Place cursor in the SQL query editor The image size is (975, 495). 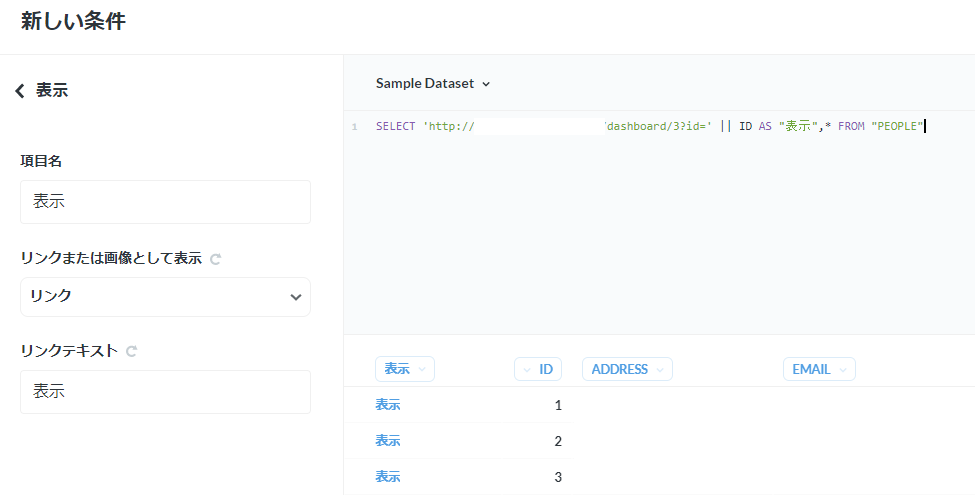click(659, 223)
